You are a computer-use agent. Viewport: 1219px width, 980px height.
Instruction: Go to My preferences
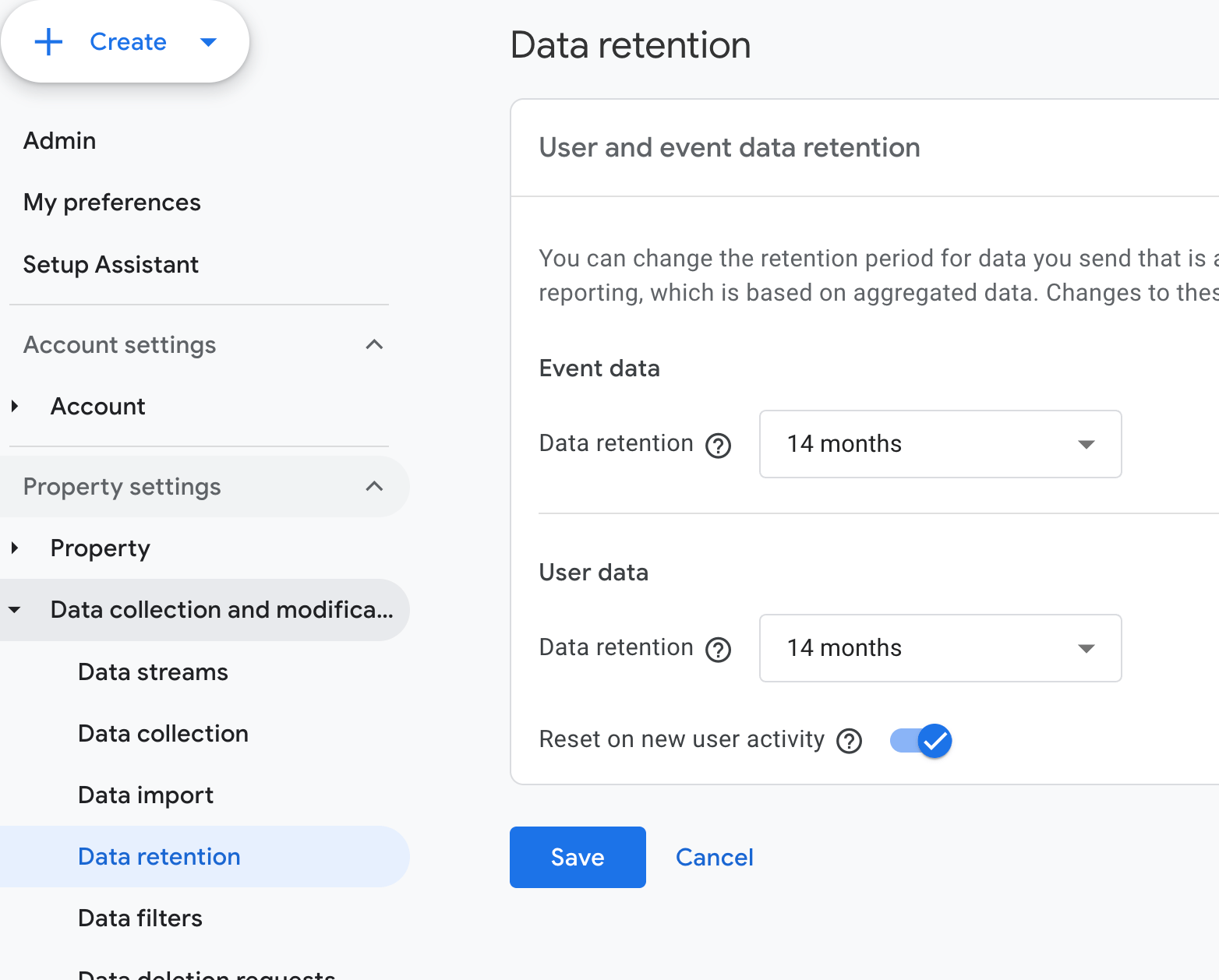pyautogui.click(x=112, y=203)
